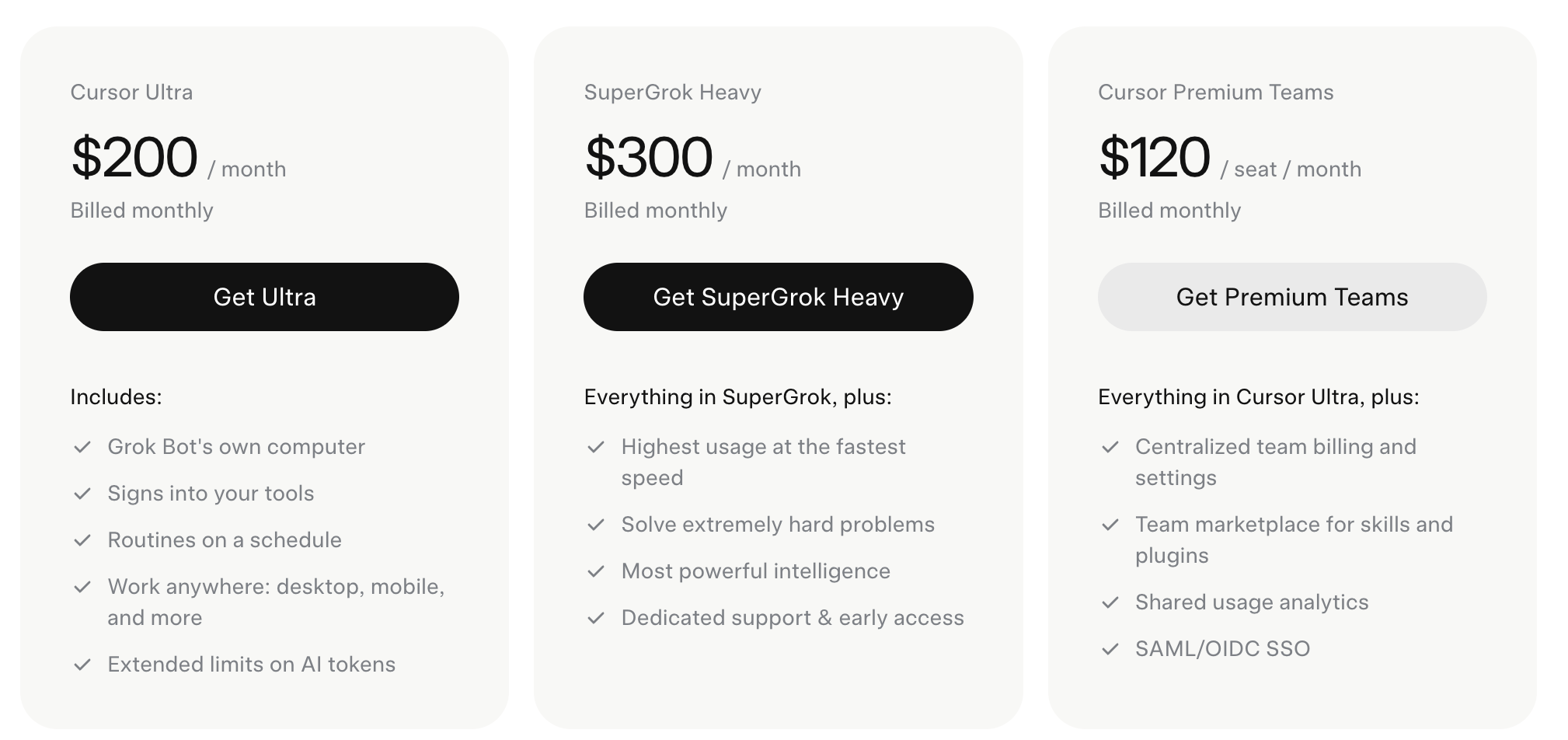Click checkmark next to SAML/OIDC SSO
The width and height of the screenshot is (1568, 740).
(1110, 649)
